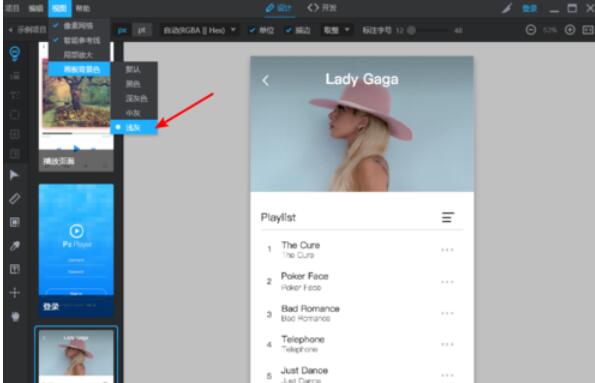Expand the 画板背景色 submenu entry
Viewport: 595px width, 383px height.
point(80,69)
